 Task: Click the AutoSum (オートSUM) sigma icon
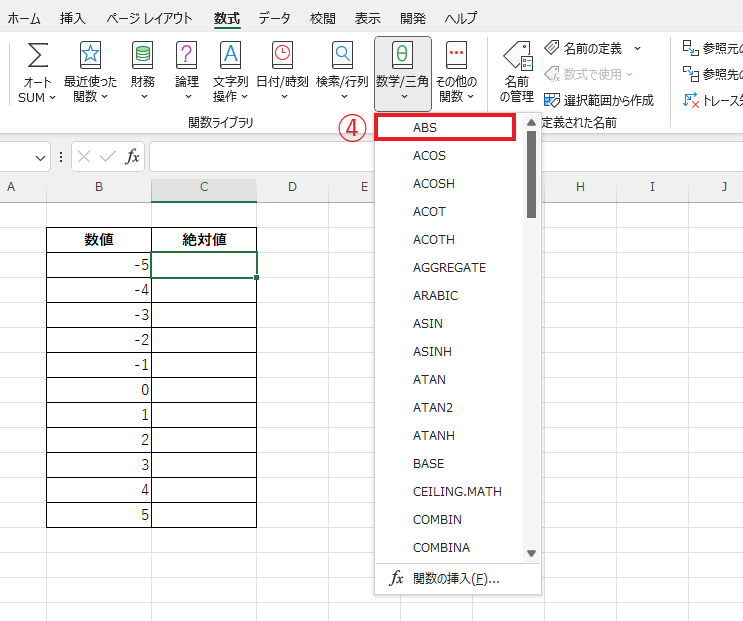click(x=38, y=56)
